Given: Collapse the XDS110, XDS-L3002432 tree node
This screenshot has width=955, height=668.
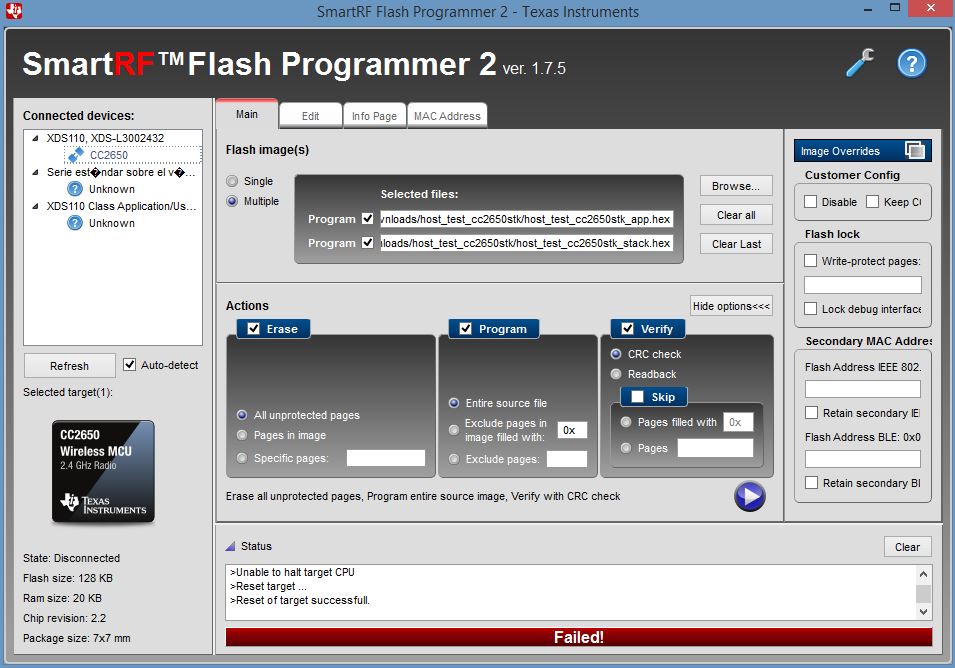Looking at the screenshot, I should tap(35, 138).
